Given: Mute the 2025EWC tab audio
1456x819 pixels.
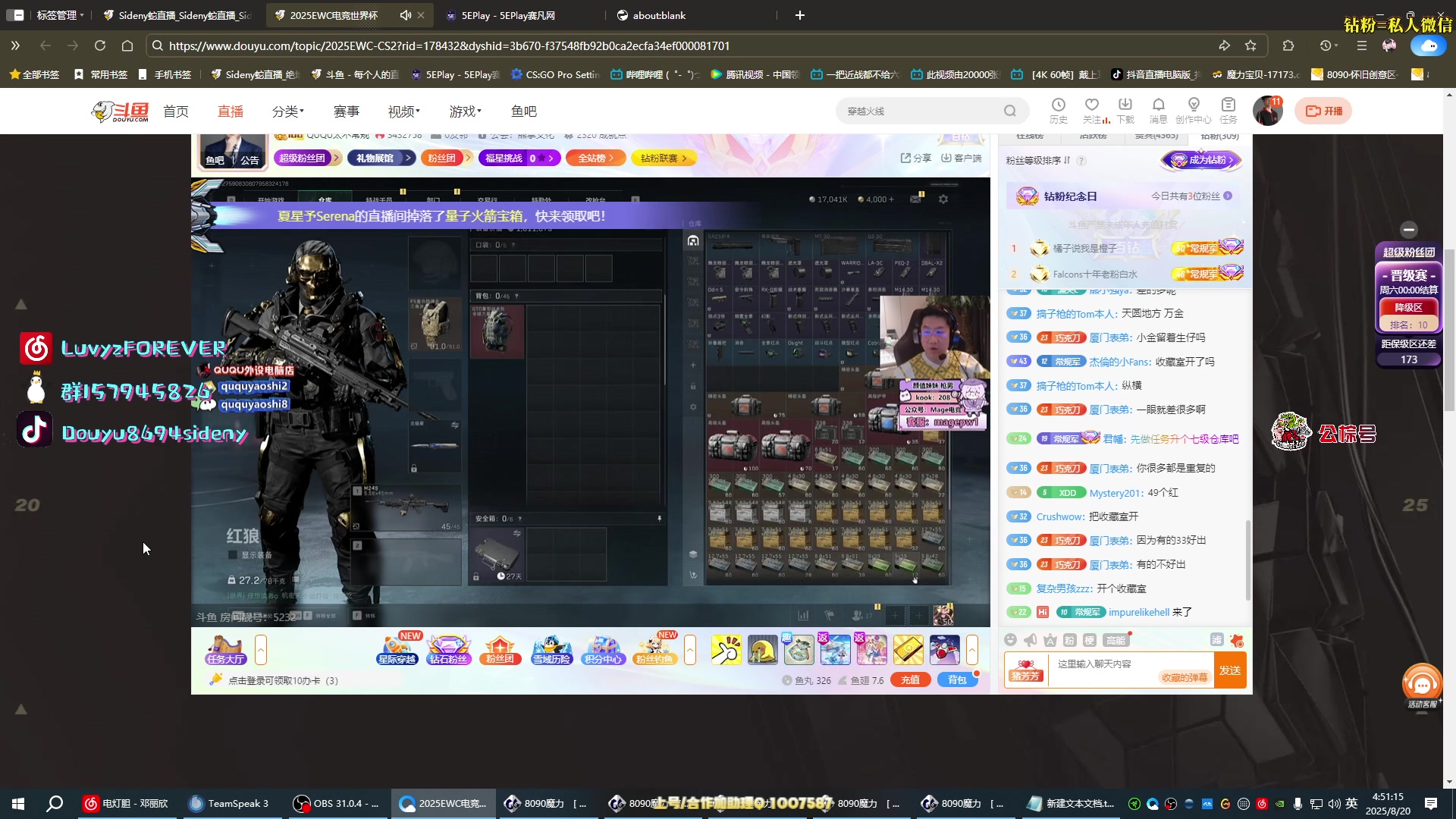Looking at the screenshot, I should coord(406,15).
